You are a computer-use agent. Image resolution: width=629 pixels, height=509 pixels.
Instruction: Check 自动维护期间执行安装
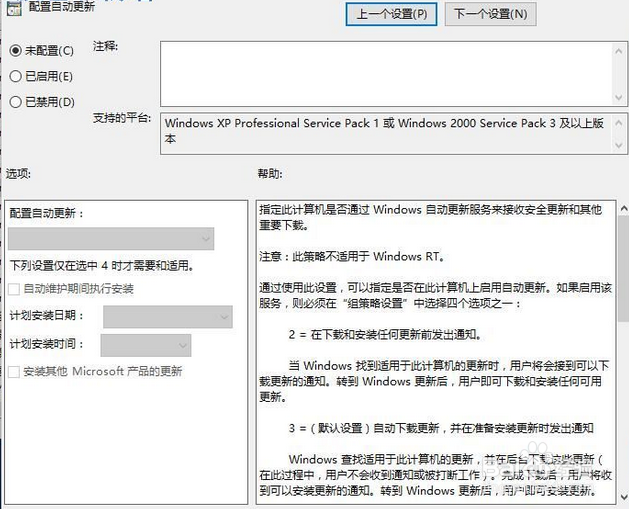pyautogui.click(x=14, y=289)
